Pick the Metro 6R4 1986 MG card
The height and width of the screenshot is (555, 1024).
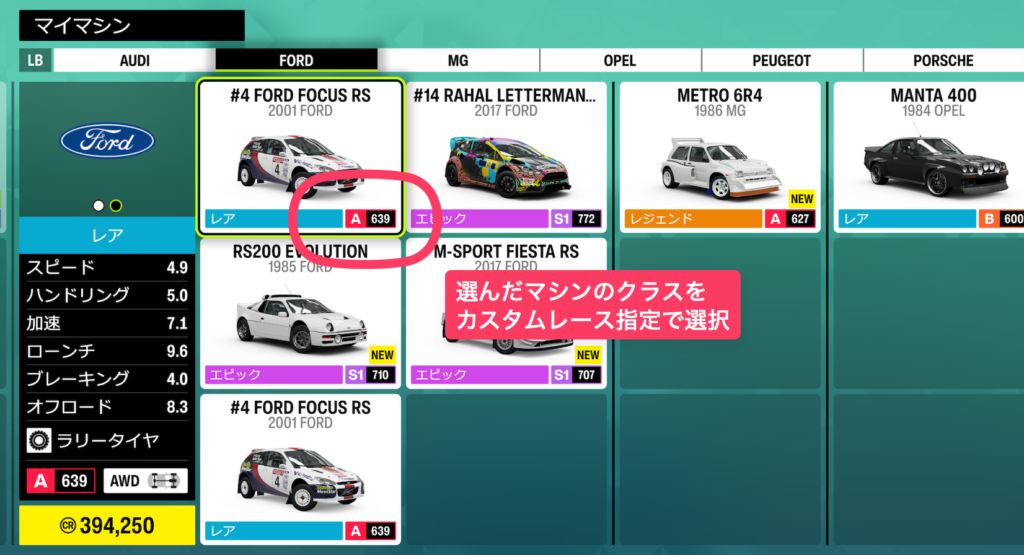pos(720,157)
